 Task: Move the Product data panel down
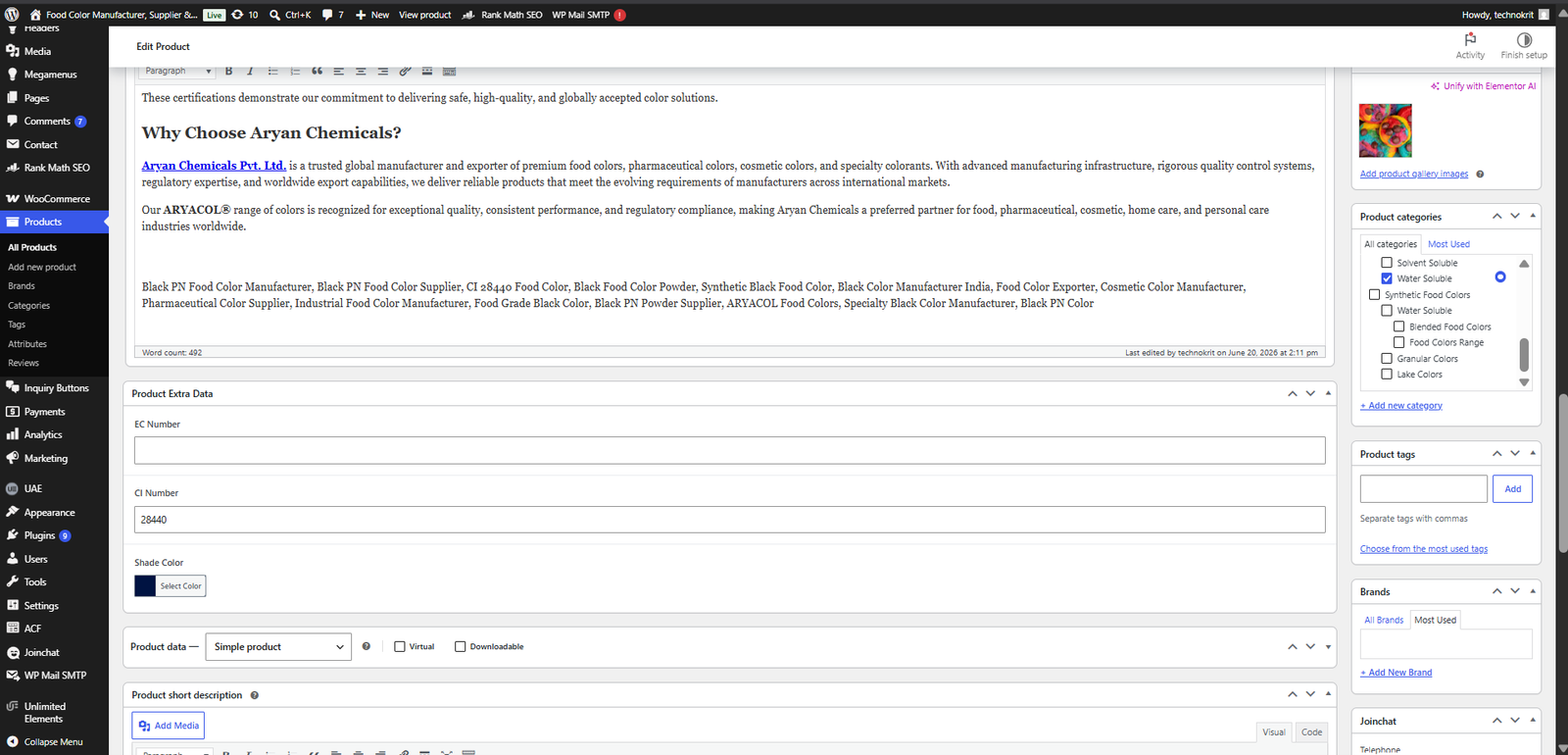click(1310, 646)
